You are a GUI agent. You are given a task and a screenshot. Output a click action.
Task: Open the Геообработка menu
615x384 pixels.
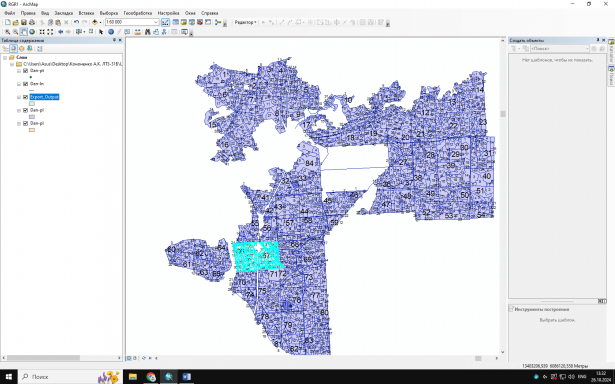(138, 13)
